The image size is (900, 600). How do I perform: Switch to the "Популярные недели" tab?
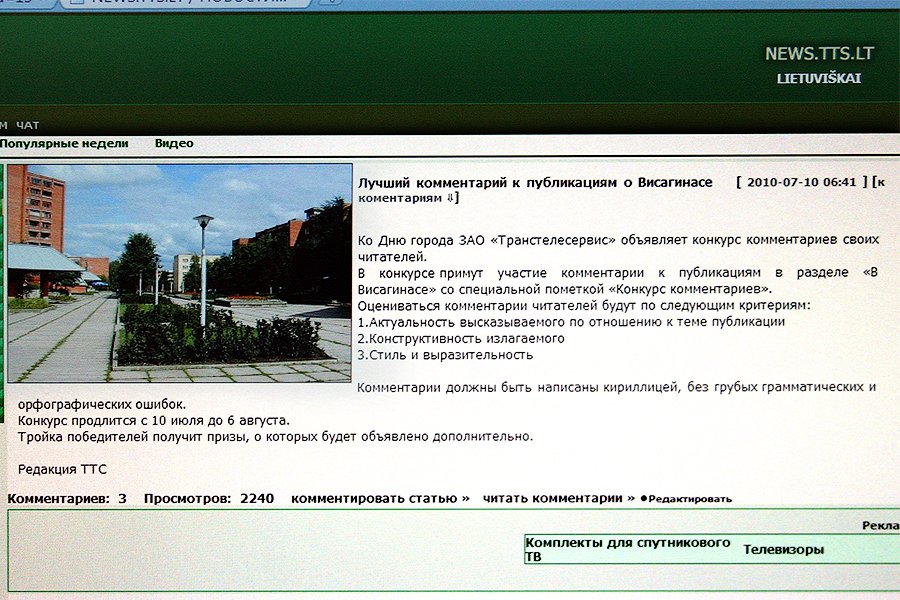(65, 142)
